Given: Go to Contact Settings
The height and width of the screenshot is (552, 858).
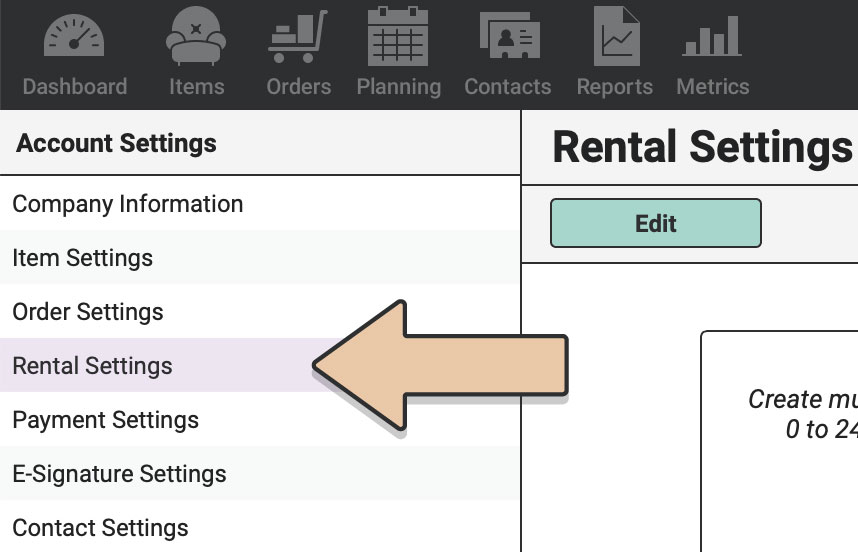Looking at the screenshot, I should pos(260,526).
